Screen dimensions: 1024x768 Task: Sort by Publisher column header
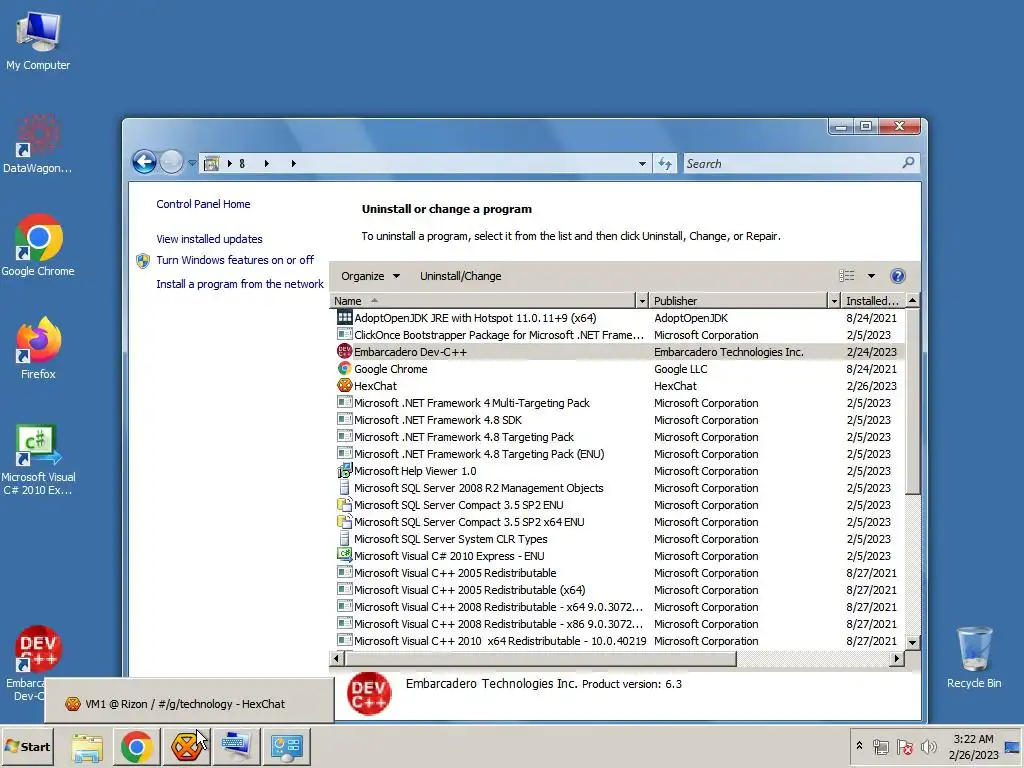pyautogui.click(x=738, y=300)
